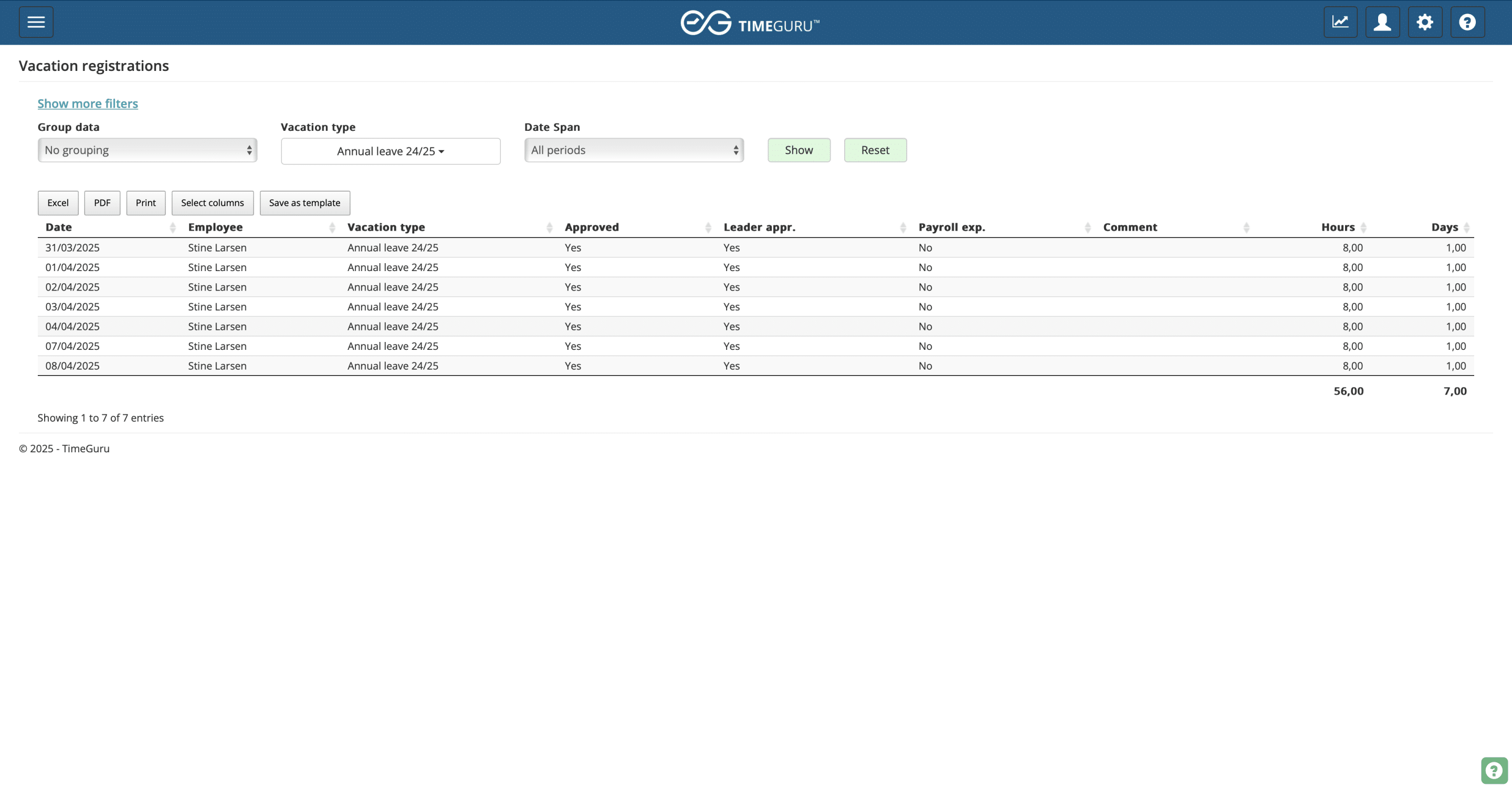
Task: Click the total days 7,00
Action: coord(1455,391)
